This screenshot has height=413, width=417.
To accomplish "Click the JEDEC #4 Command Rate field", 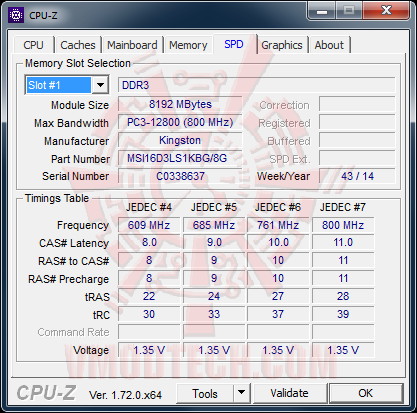I will pos(149,332).
